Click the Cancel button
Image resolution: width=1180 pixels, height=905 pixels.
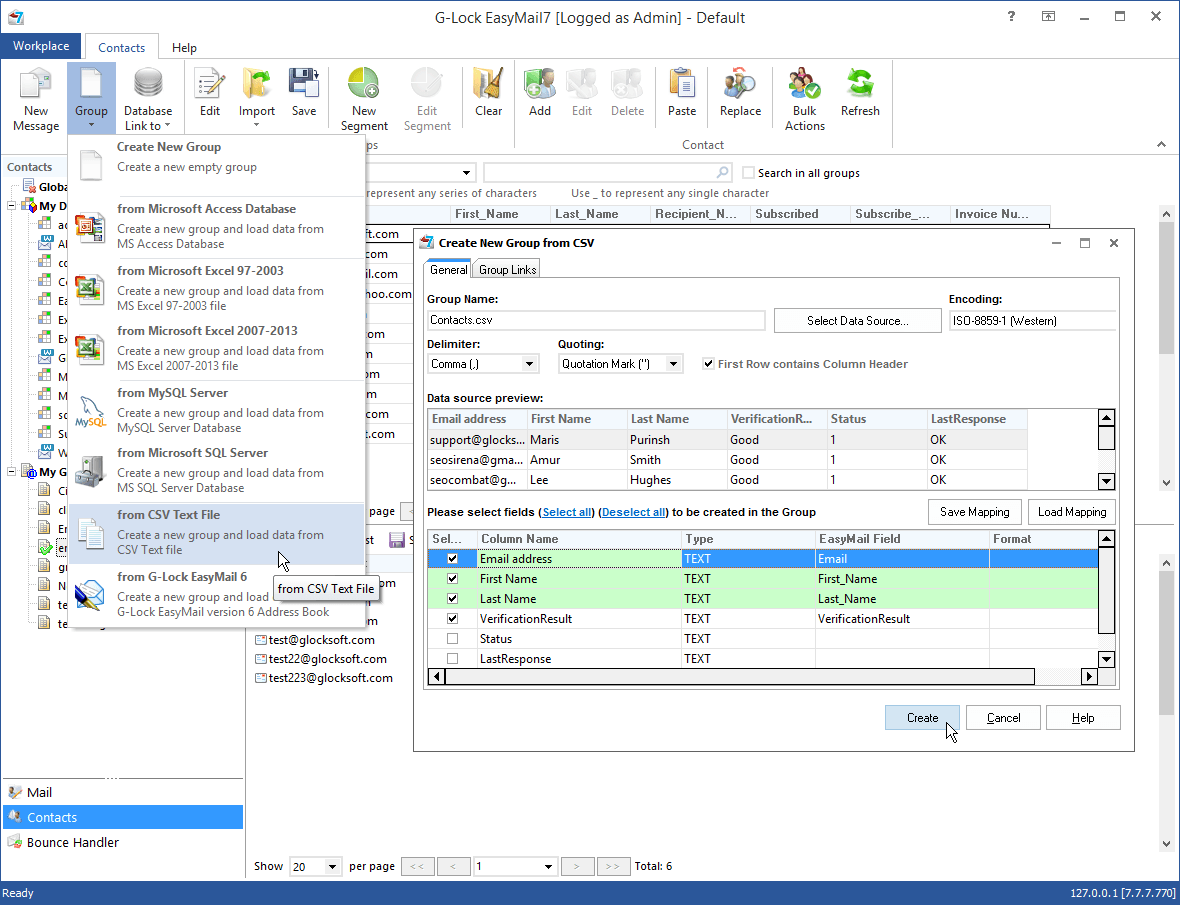[x=1003, y=718]
